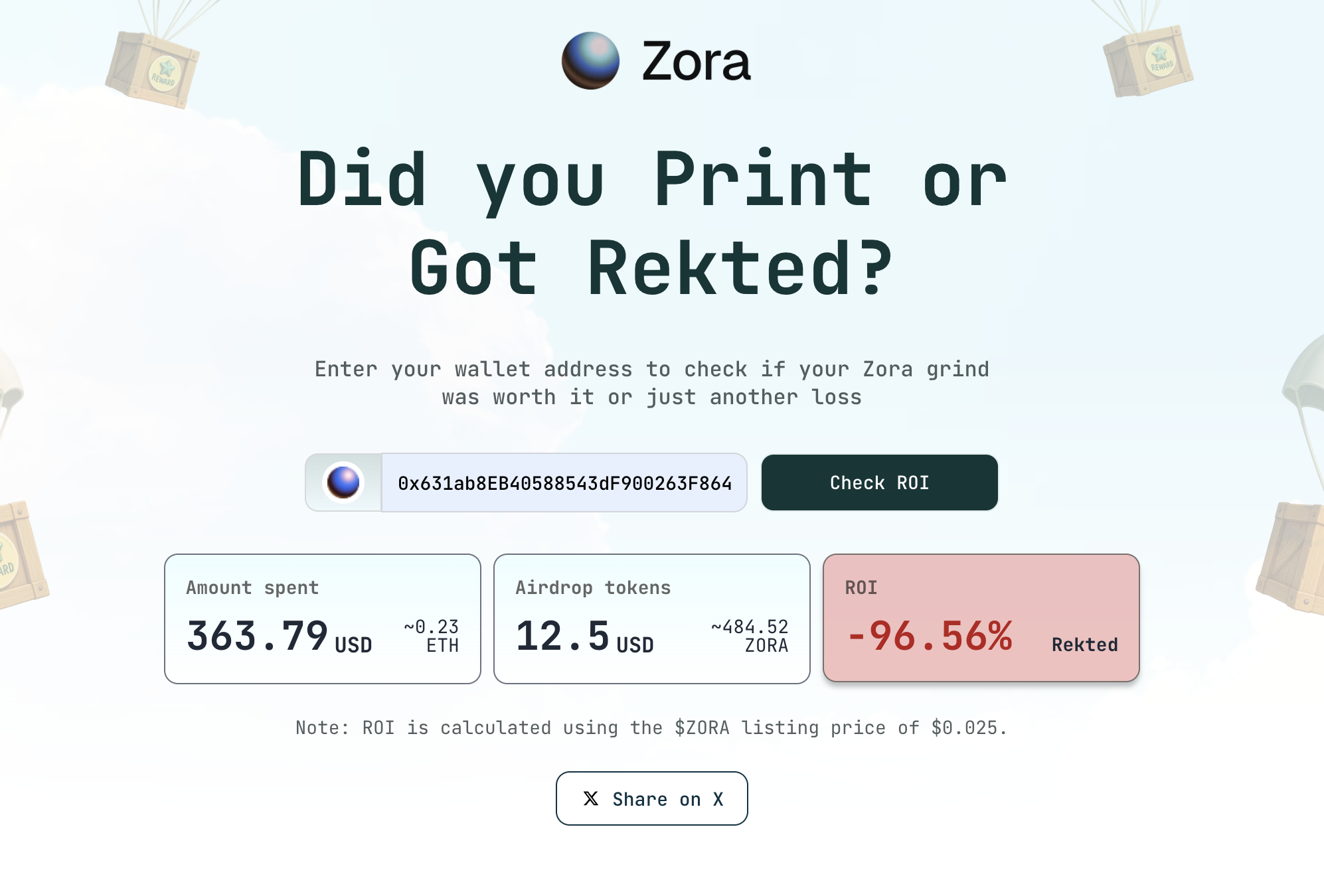Click the Zora wordmark text
This screenshot has width=1324, height=896.
tap(696, 61)
